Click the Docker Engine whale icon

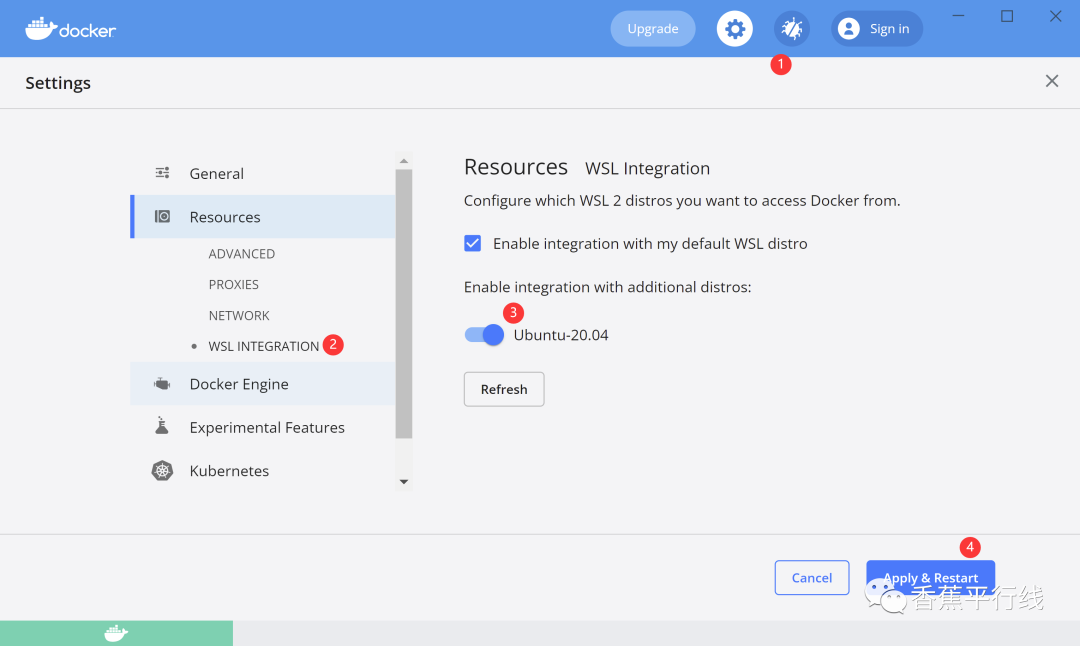(x=161, y=383)
